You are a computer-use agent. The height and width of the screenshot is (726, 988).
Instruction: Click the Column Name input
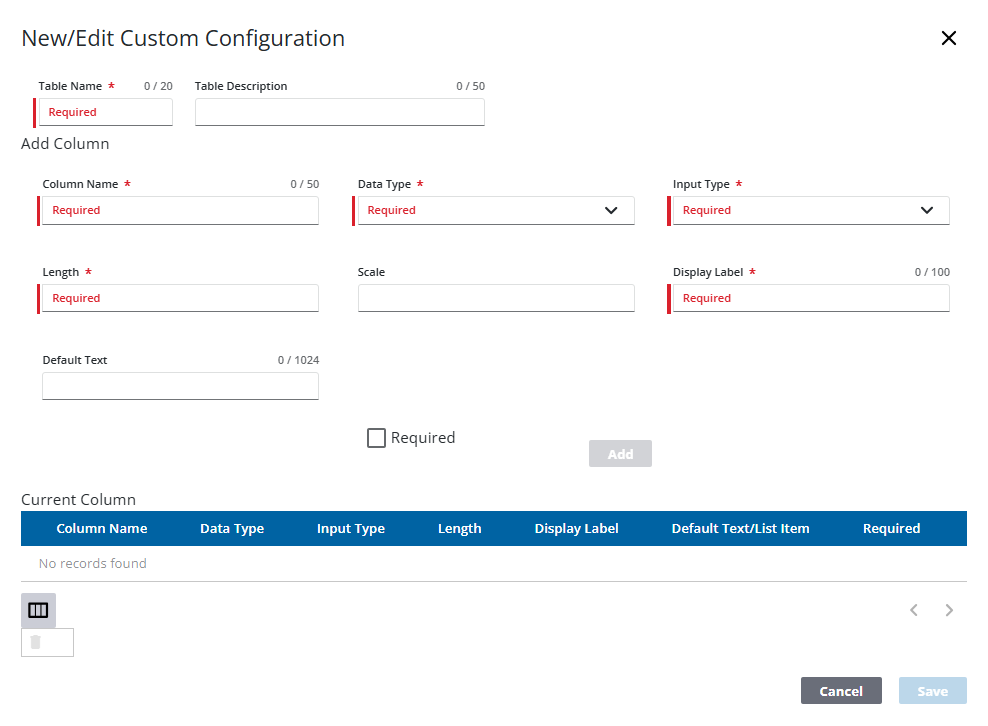(x=180, y=211)
